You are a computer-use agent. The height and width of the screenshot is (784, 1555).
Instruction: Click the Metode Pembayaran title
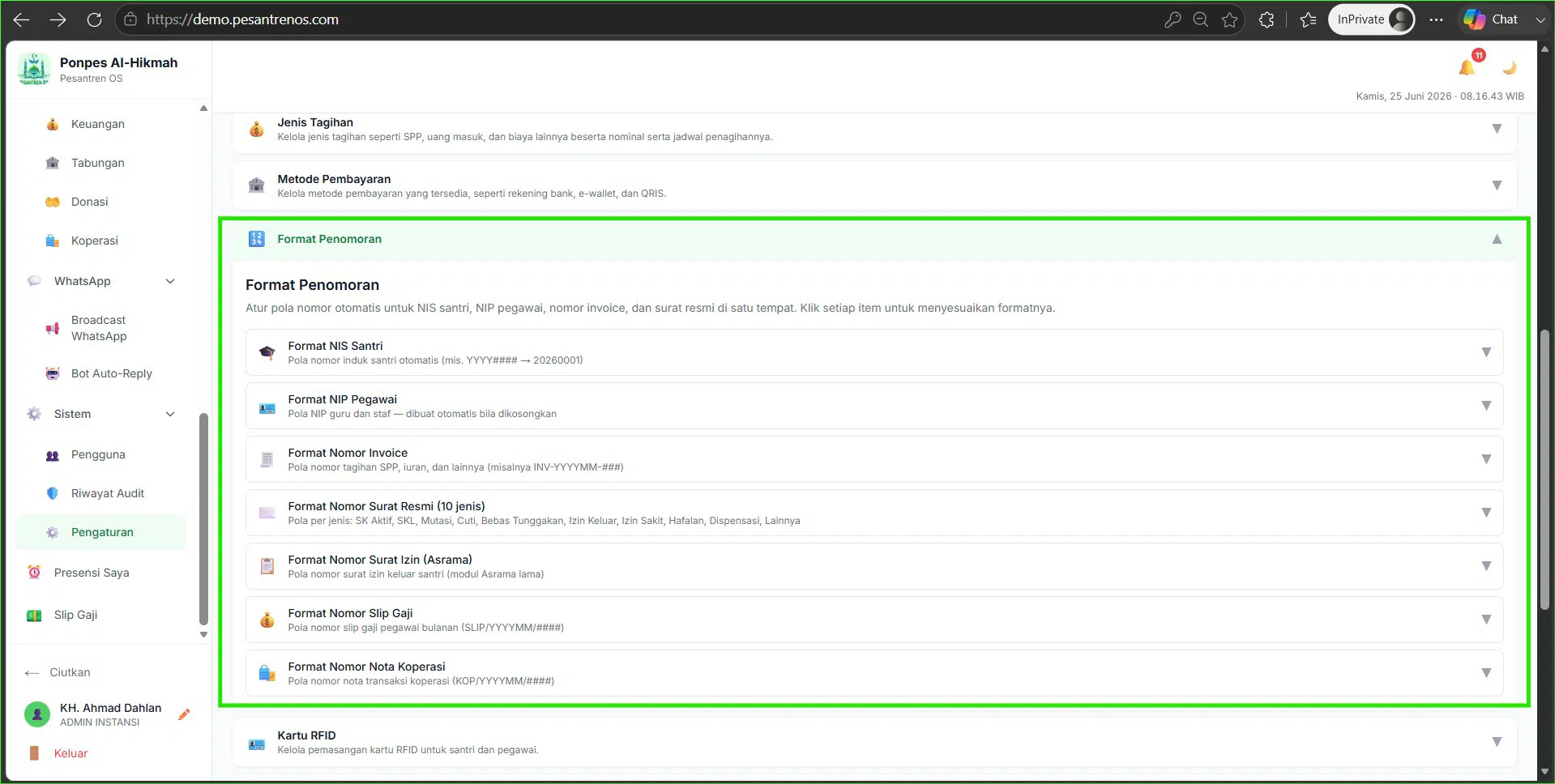pyautogui.click(x=334, y=179)
